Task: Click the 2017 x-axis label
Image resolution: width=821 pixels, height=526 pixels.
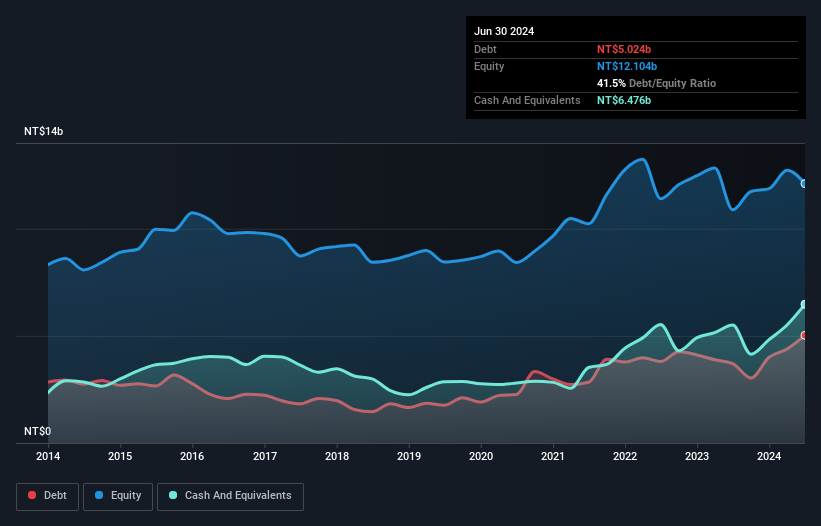Action: [x=265, y=456]
